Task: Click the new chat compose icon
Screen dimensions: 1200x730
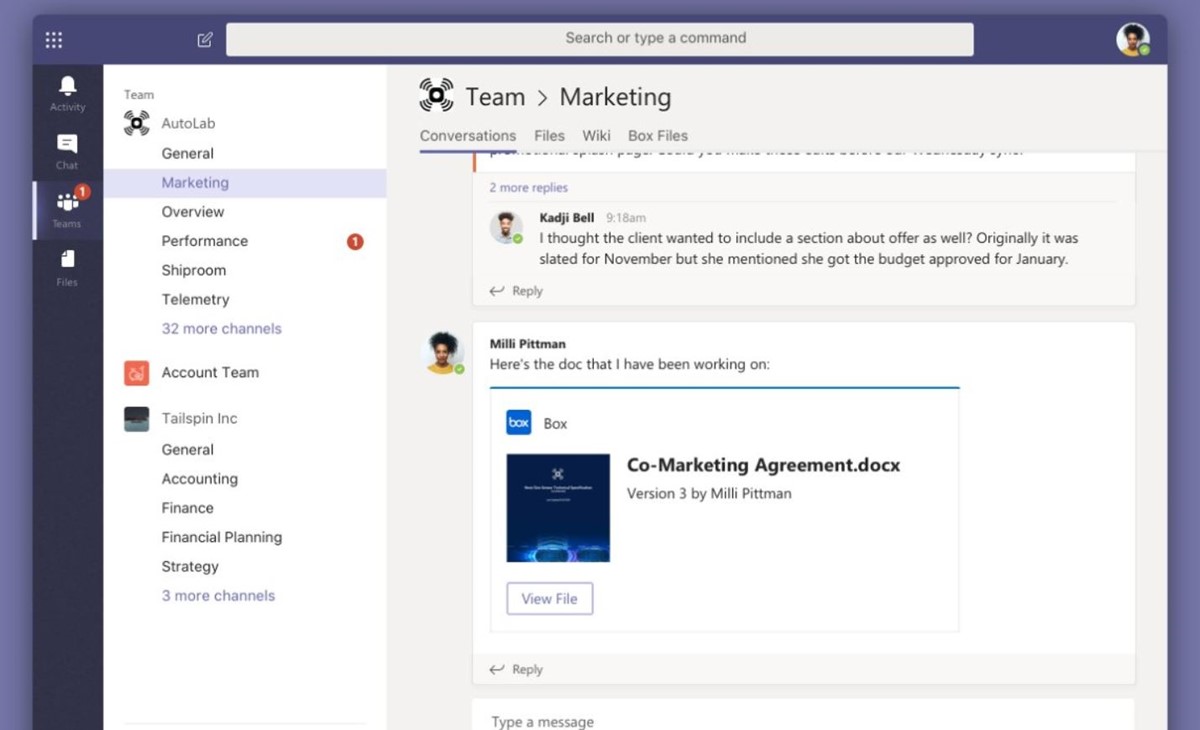Action: (x=205, y=39)
